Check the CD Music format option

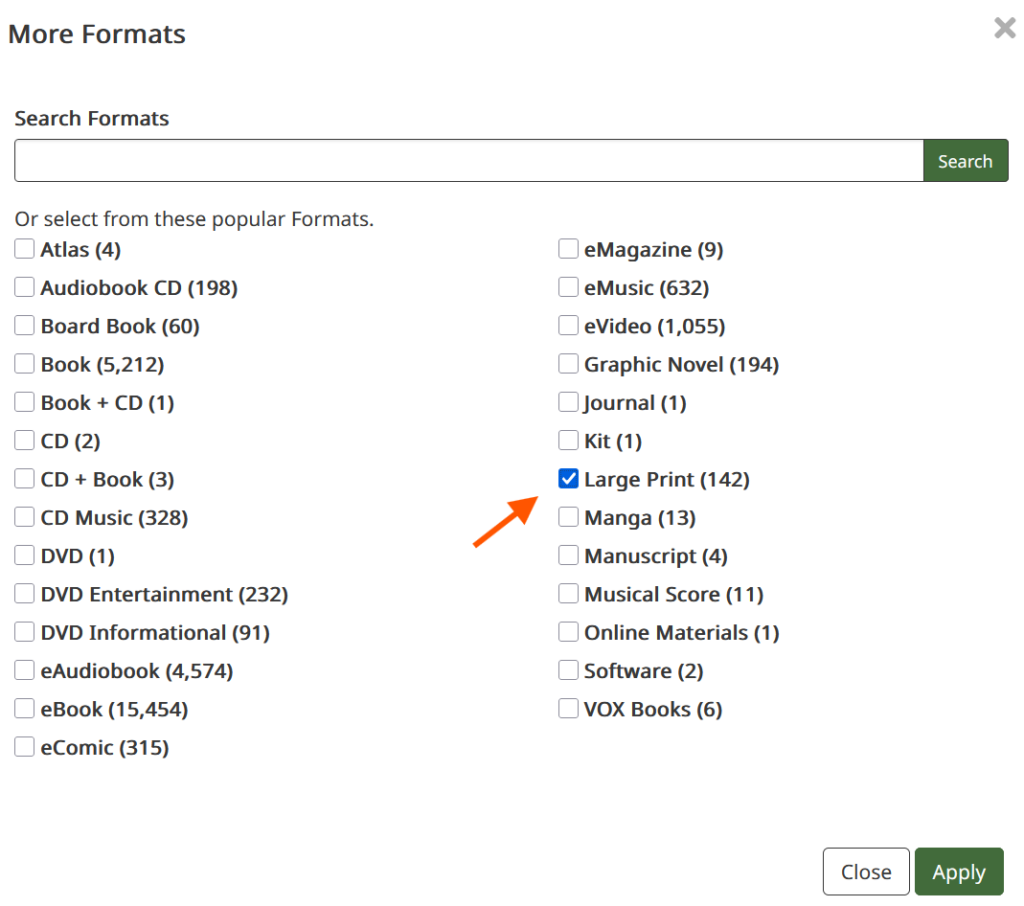point(24,517)
